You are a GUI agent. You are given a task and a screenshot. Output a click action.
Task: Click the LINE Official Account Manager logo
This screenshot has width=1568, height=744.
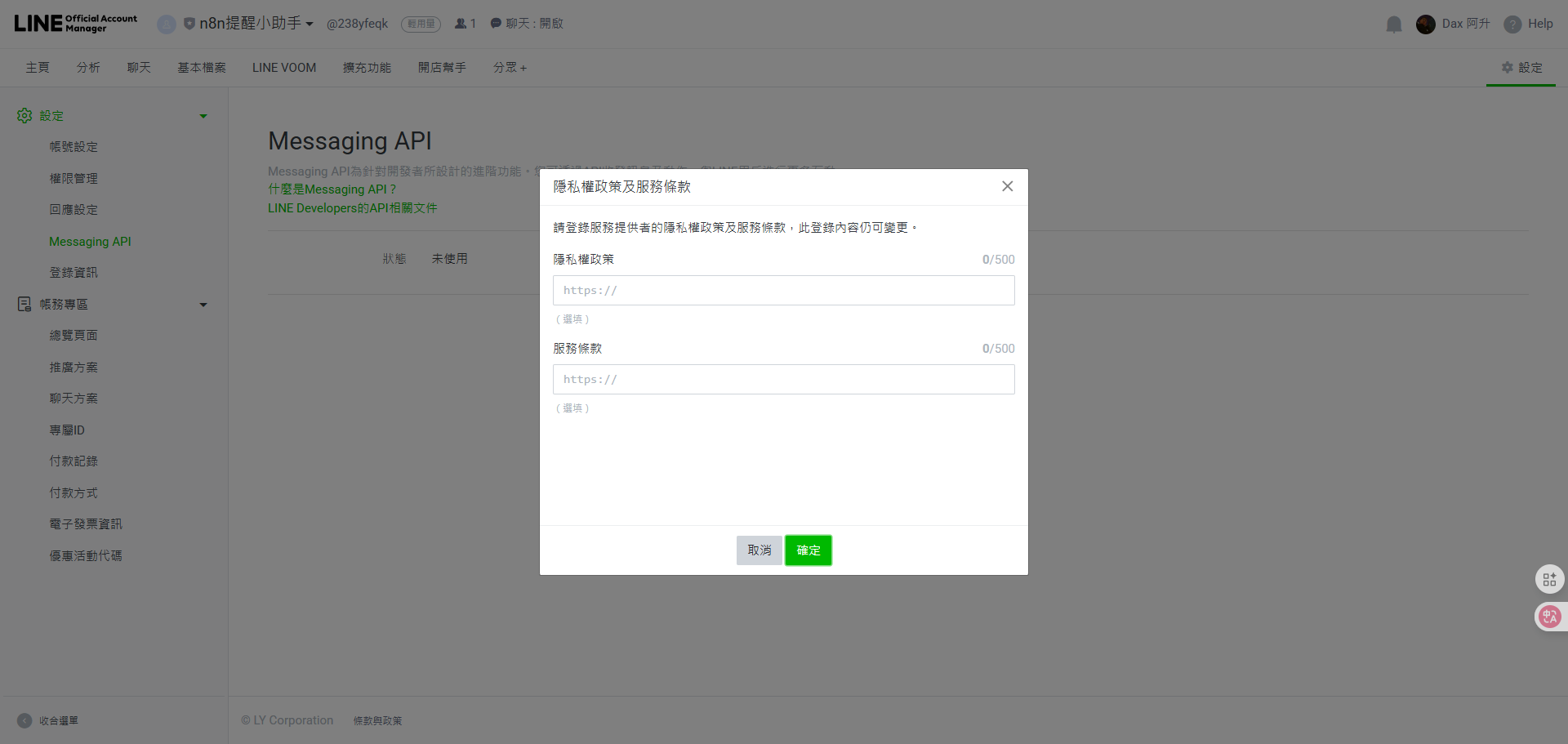pos(74,23)
